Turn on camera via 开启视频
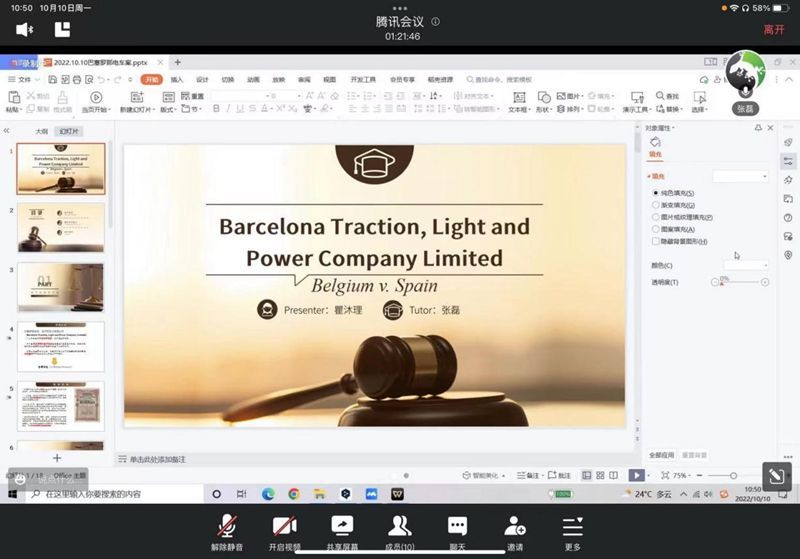This screenshot has height=559, width=800. [285, 532]
